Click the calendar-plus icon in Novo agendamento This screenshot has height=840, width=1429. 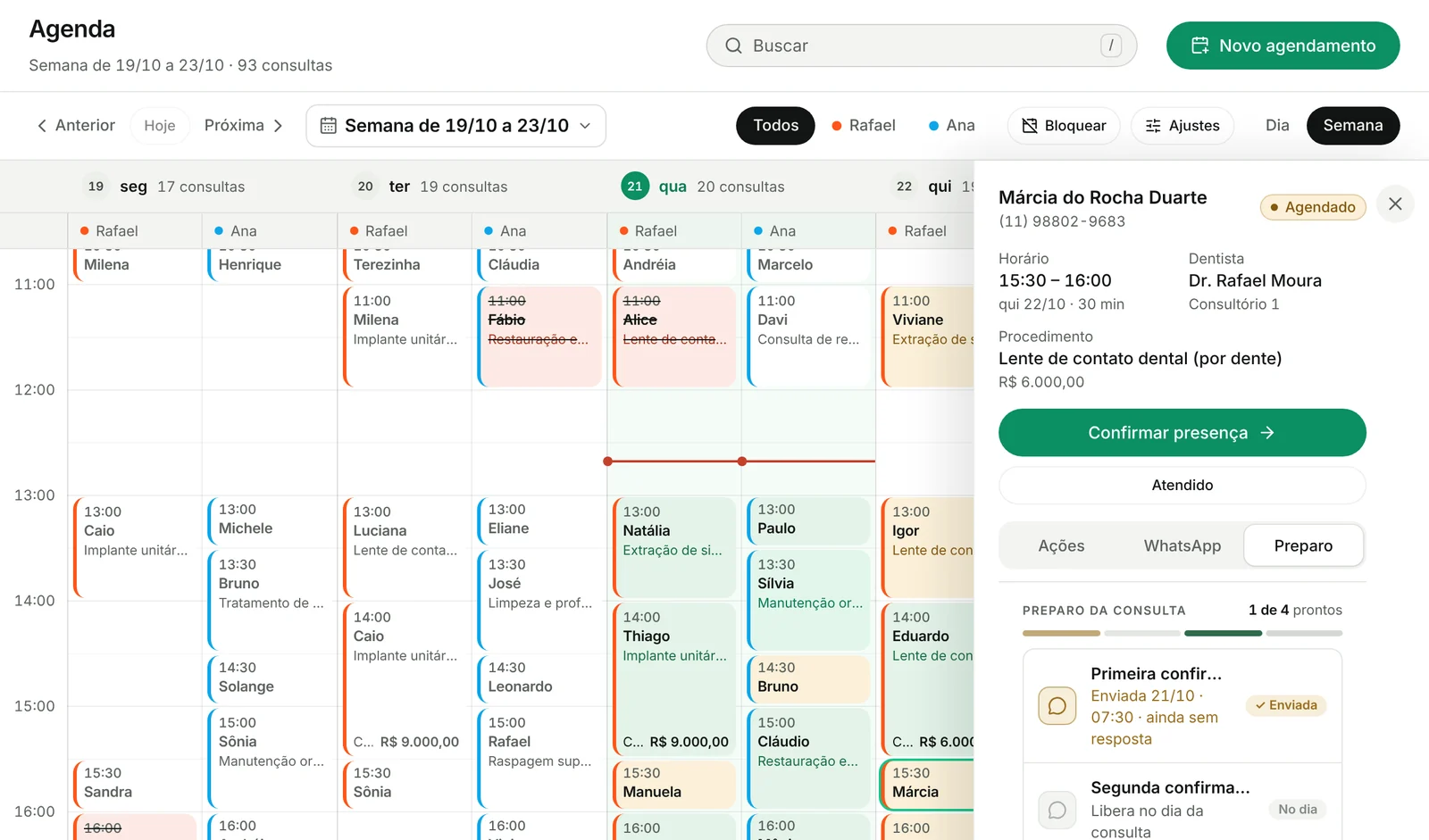click(x=1200, y=46)
